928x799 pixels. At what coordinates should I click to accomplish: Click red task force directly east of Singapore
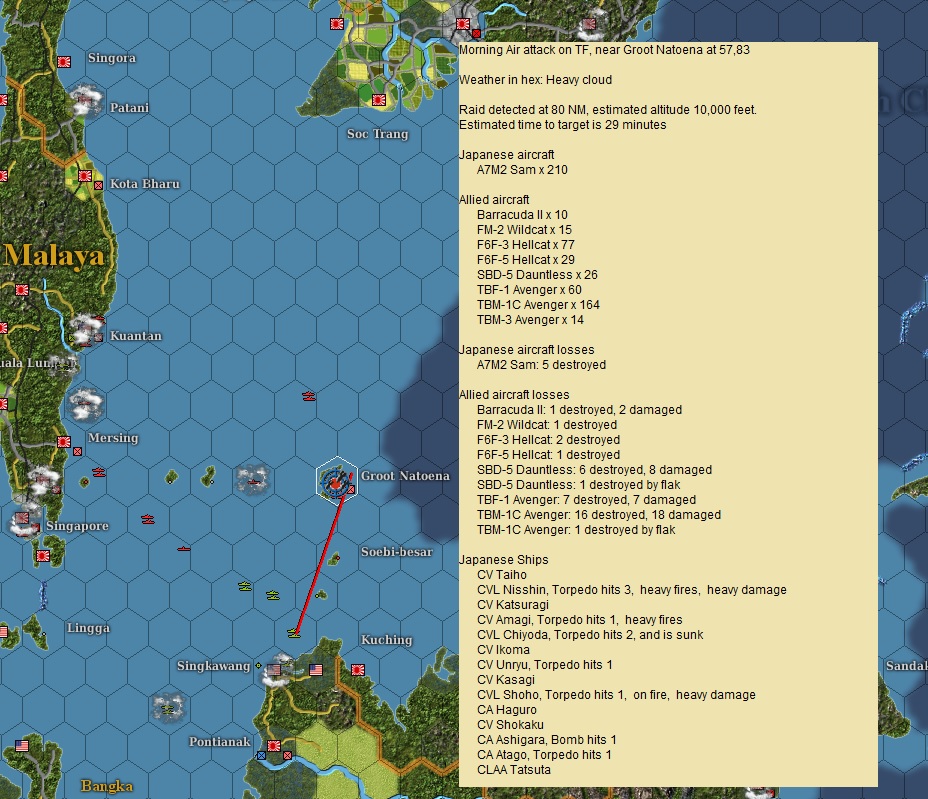(147, 519)
